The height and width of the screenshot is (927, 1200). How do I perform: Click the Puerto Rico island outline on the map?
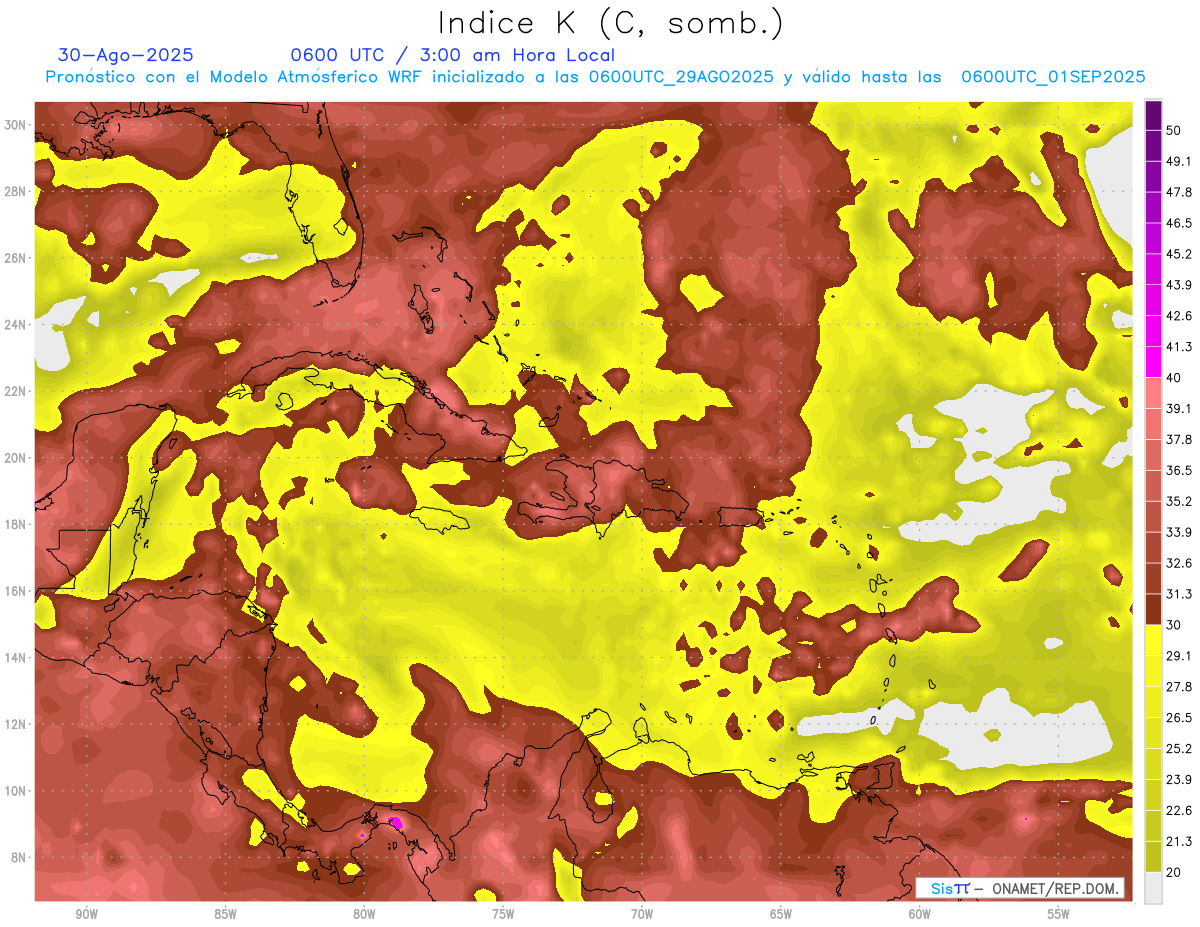[743, 516]
